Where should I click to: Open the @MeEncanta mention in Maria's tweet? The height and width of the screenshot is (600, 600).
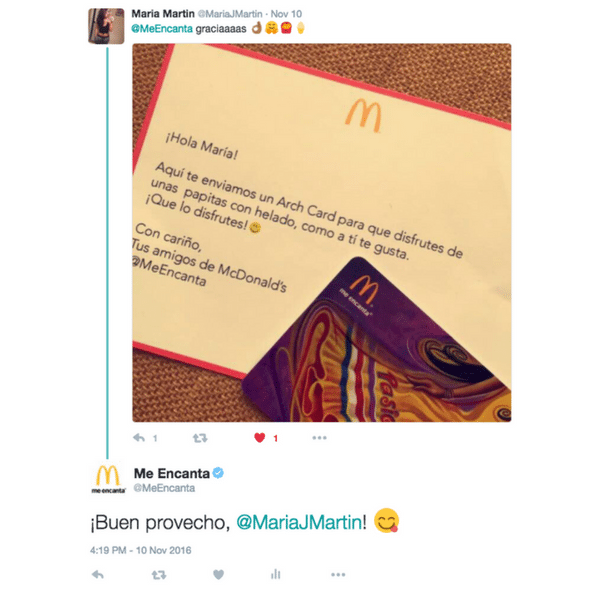point(162,29)
